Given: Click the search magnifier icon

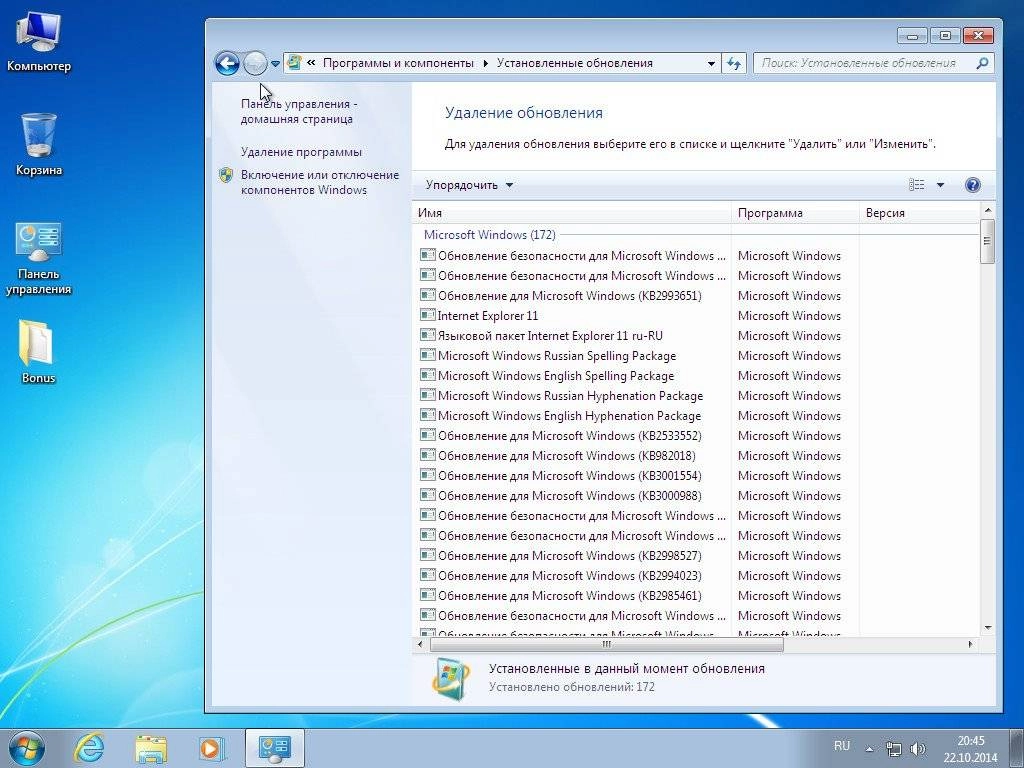Looking at the screenshot, I should 982,63.
